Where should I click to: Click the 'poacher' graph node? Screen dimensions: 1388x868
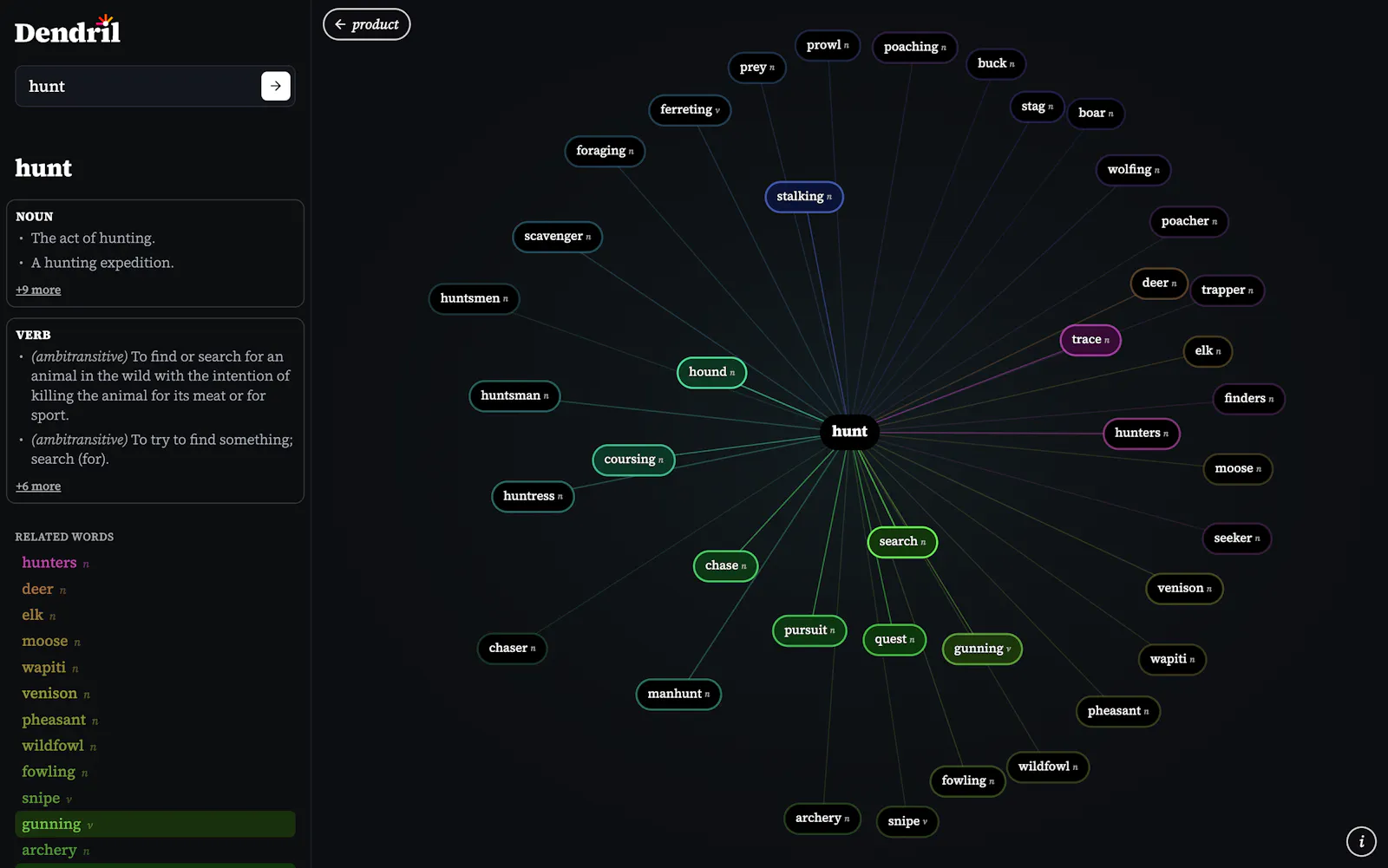[1188, 221]
